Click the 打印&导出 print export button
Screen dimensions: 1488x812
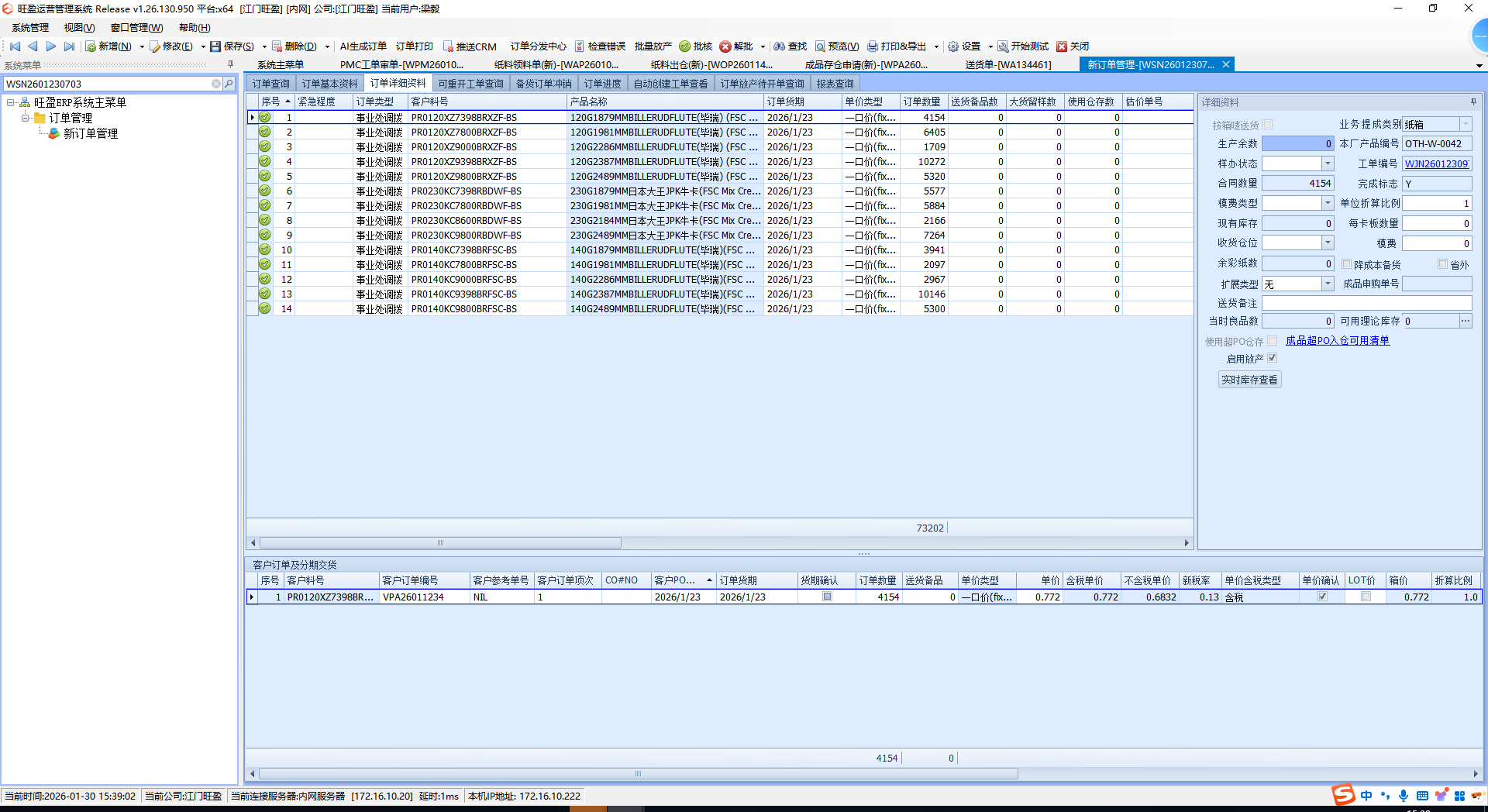point(897,46)
